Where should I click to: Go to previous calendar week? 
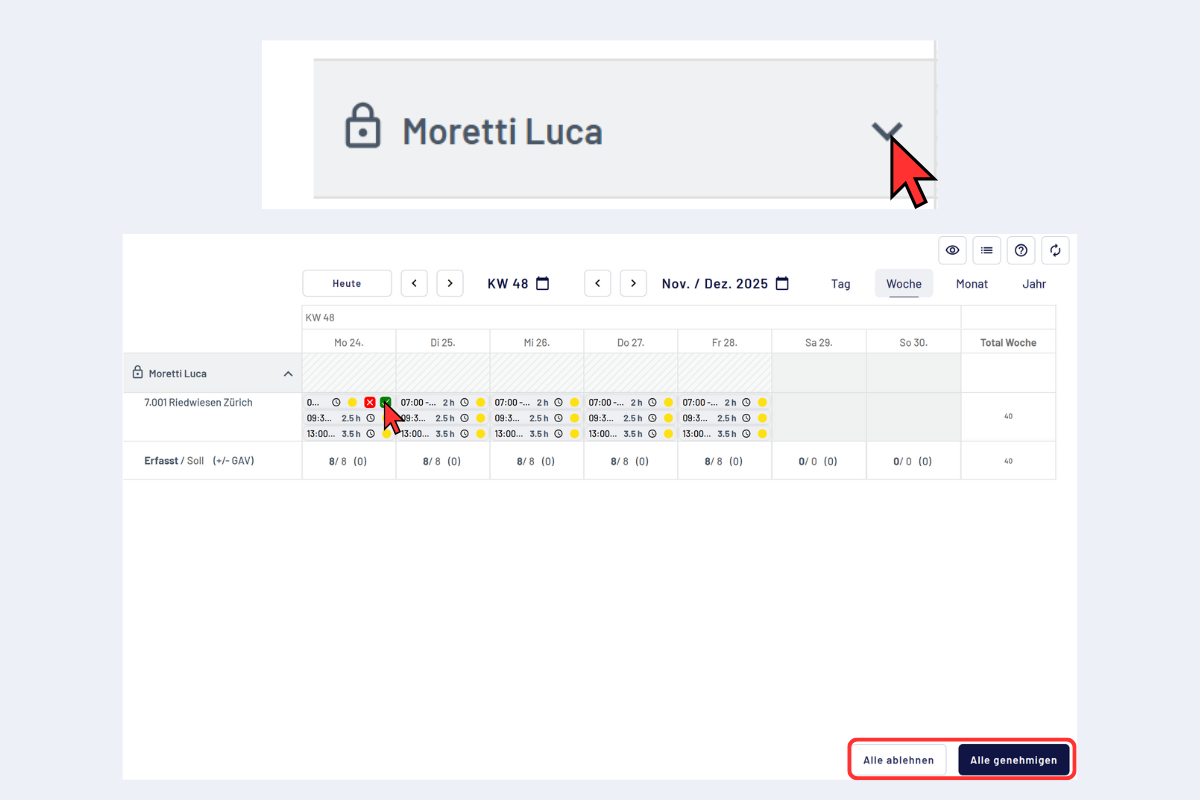coord(414,284)
